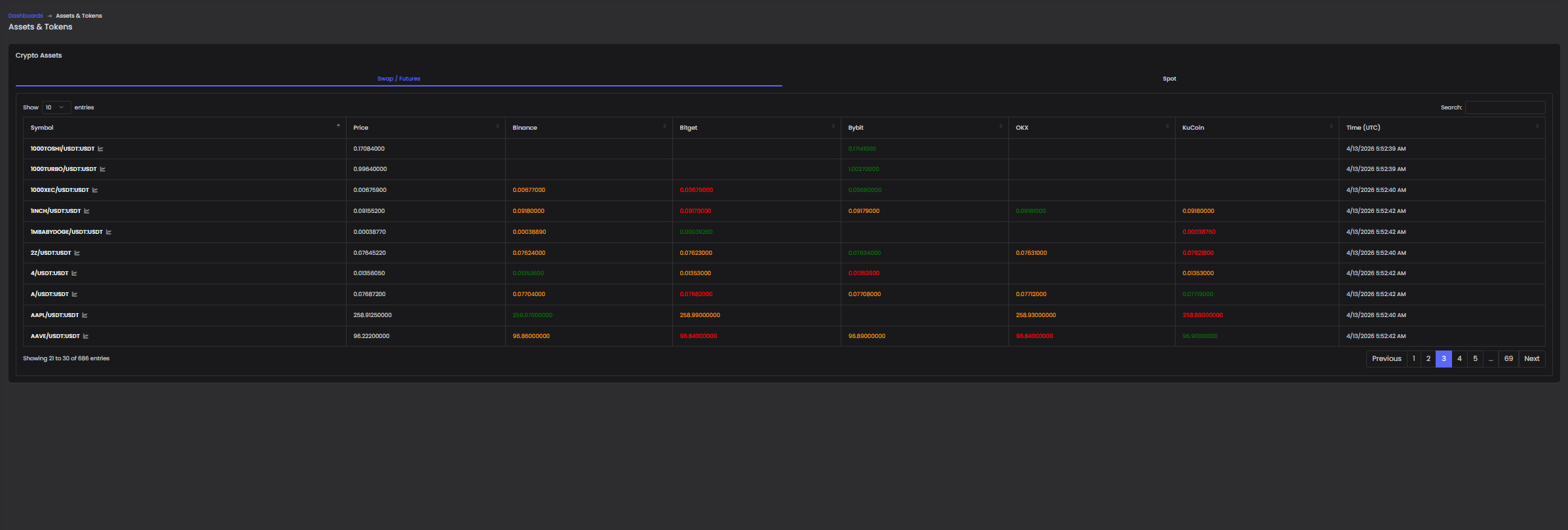Click the AAPL/USDT:USDT chart icon
Viewport: 1568px width, 530px height.
point(85,315)
